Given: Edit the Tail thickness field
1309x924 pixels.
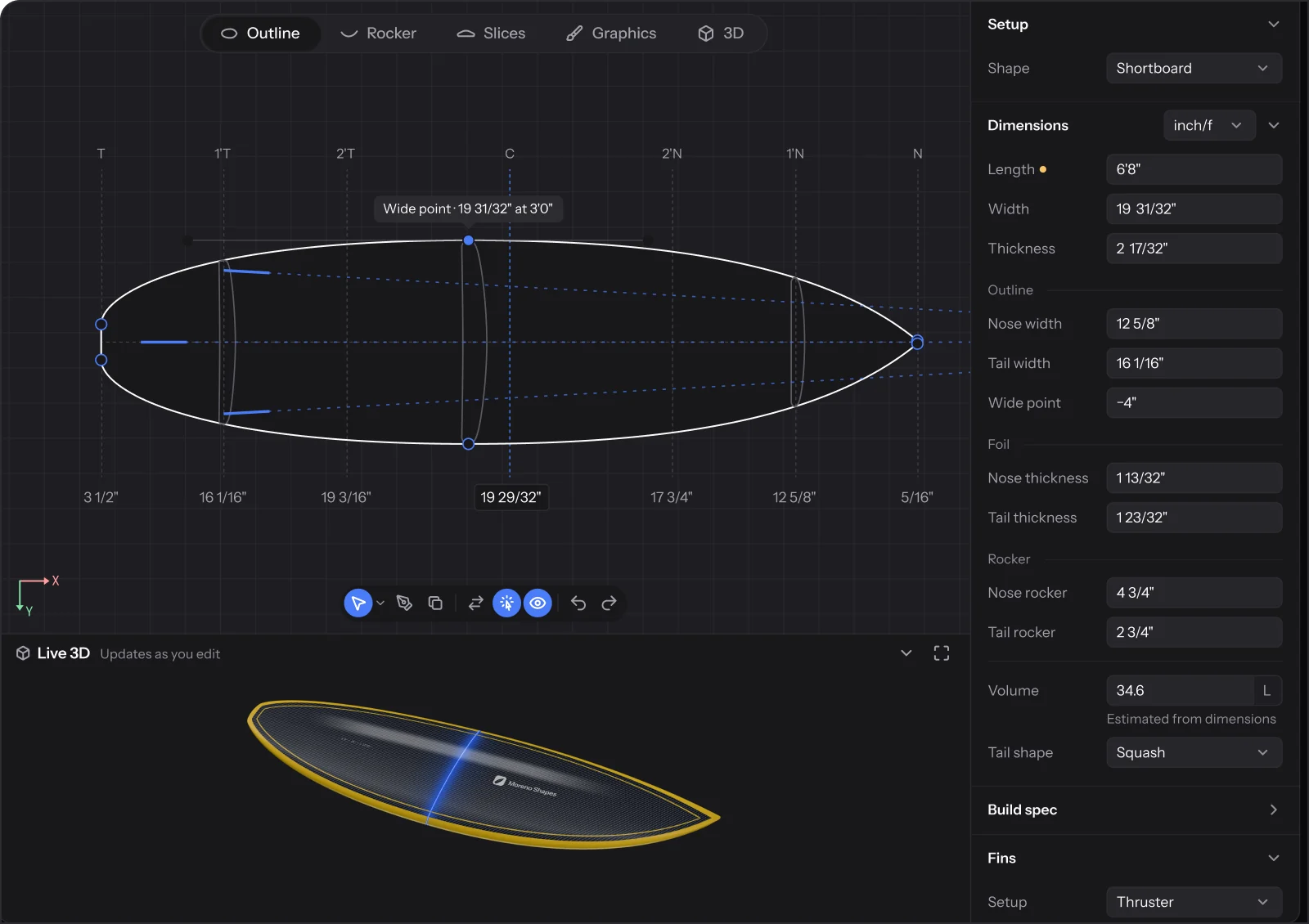Looking at the screenshot, I should [x=1194, y=518].
